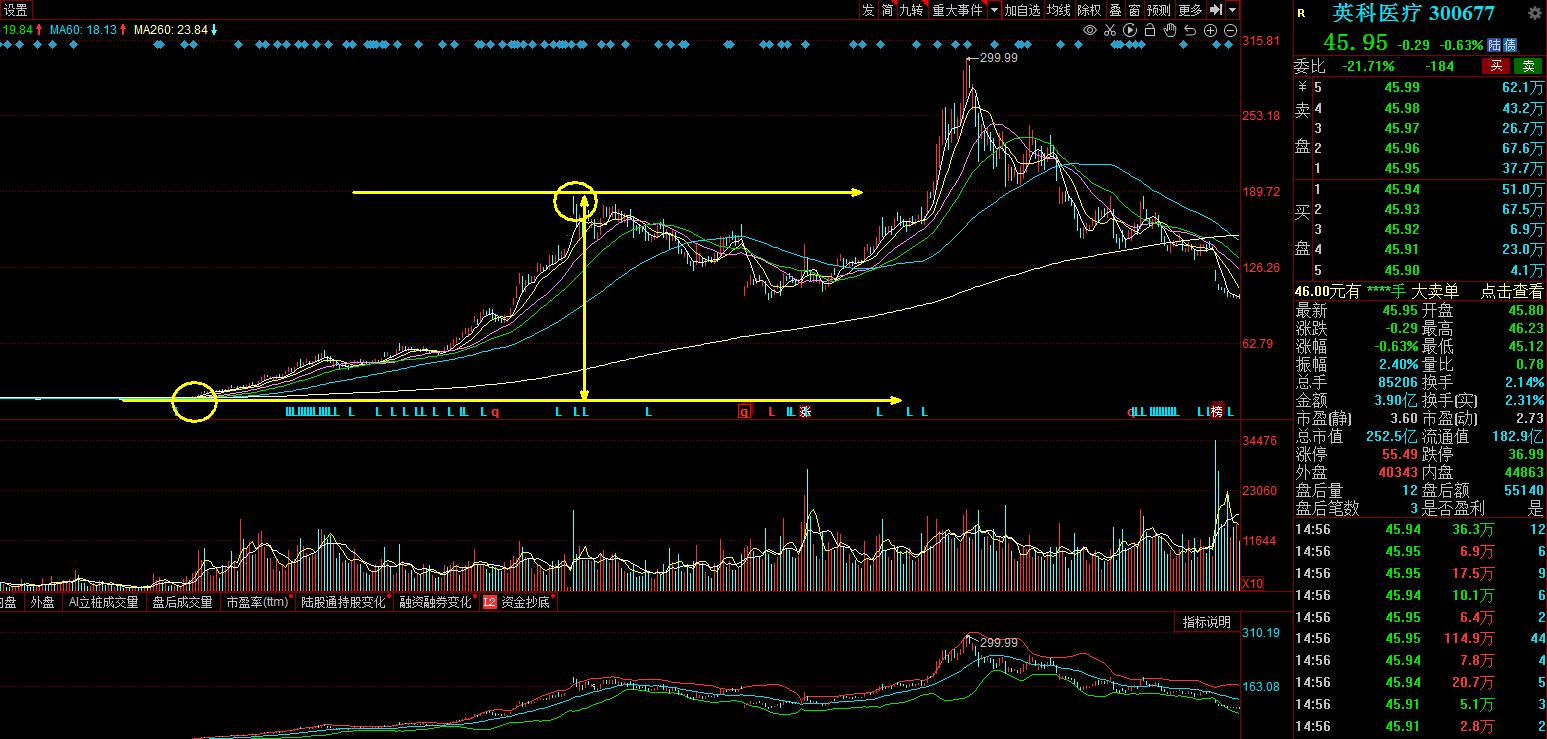Click the 简 toolbar button
Viewport: 1547px width, 739px height.
point(887,10)
